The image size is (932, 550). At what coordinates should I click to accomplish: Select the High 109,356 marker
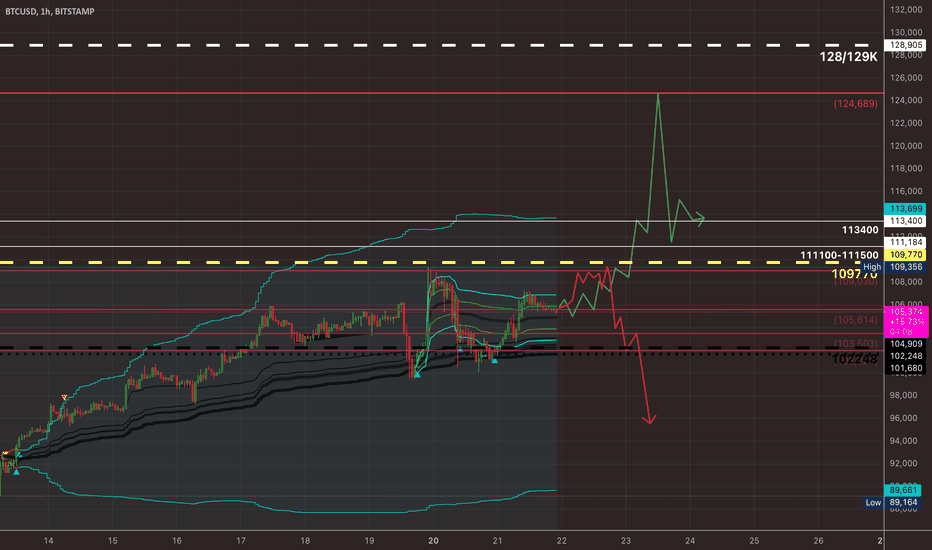(x=893, y=267)
